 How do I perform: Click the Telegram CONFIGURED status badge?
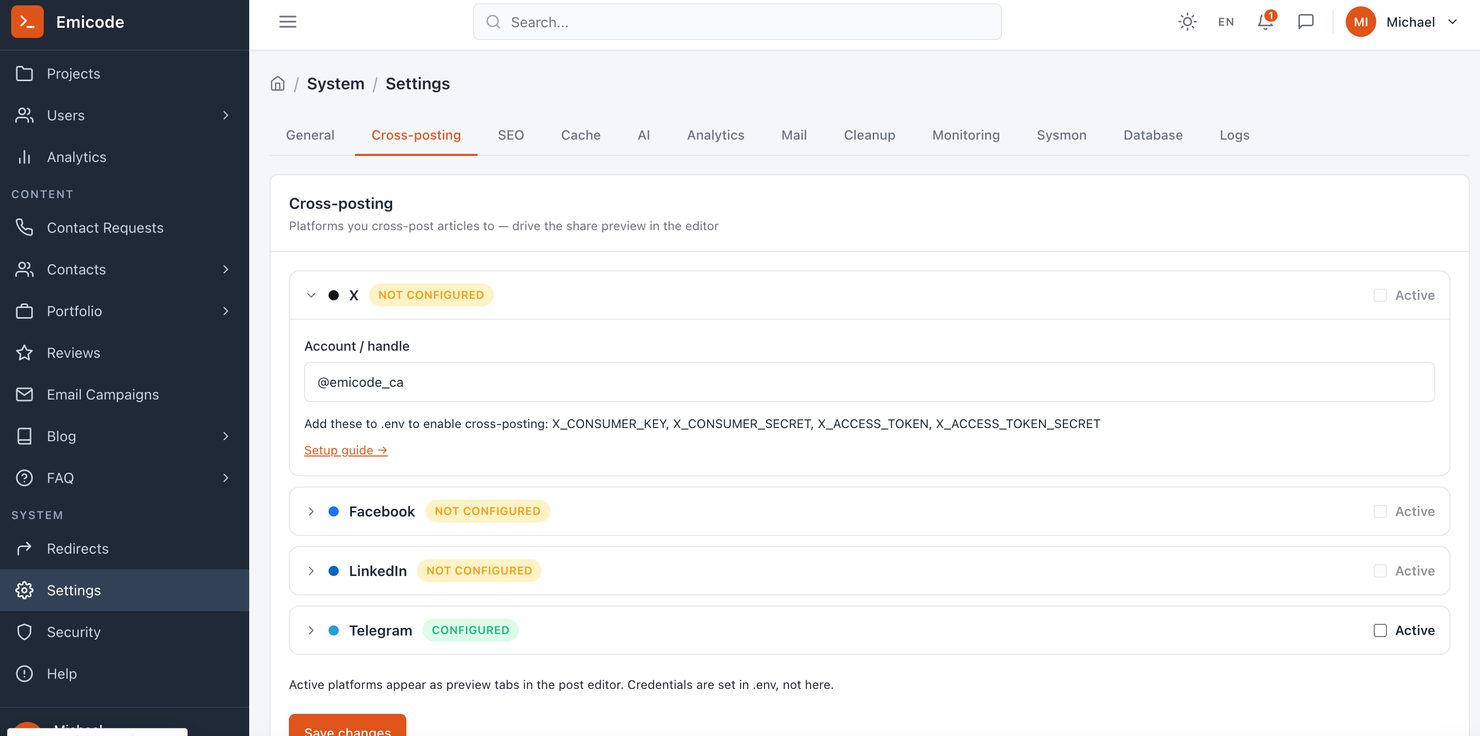pos(471,631)
